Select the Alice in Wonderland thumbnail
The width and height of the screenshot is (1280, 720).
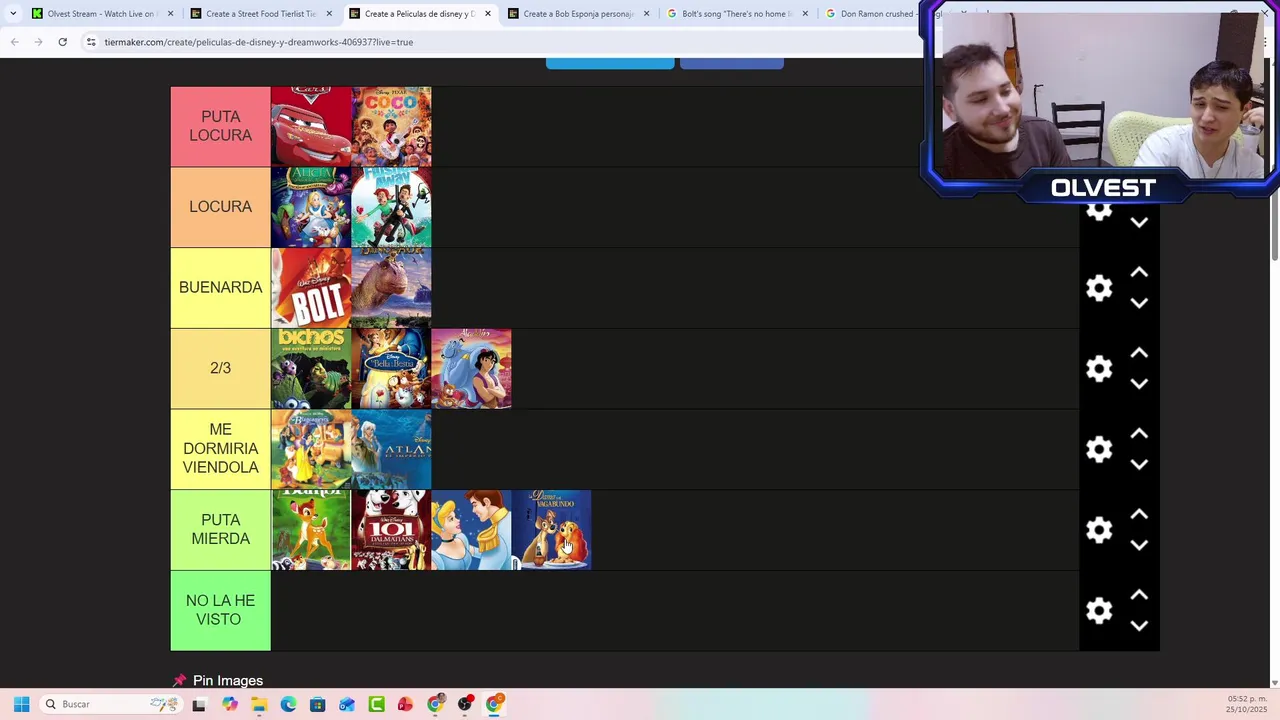pos(311,207)
